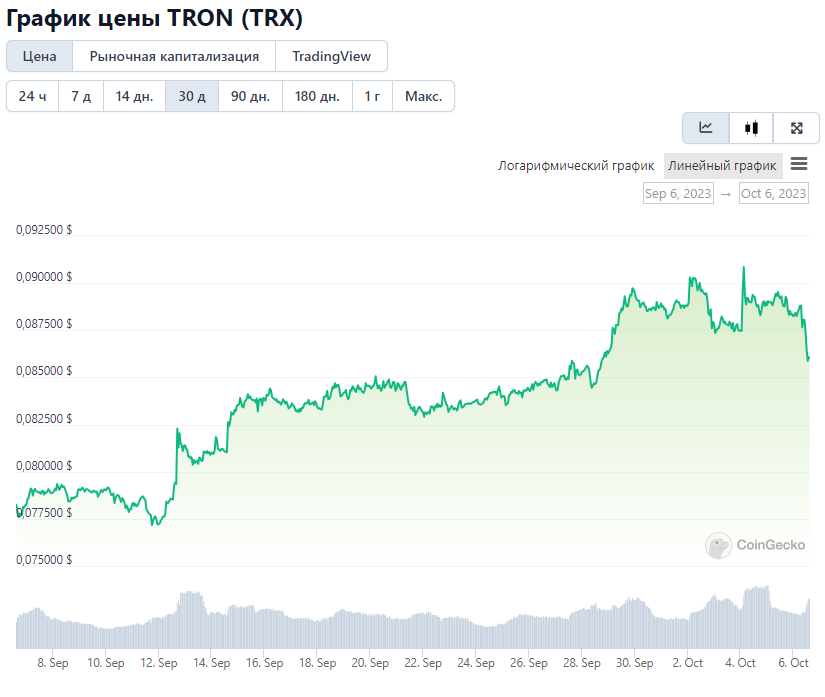Show 1 г price history

click(x=372, y=96)
